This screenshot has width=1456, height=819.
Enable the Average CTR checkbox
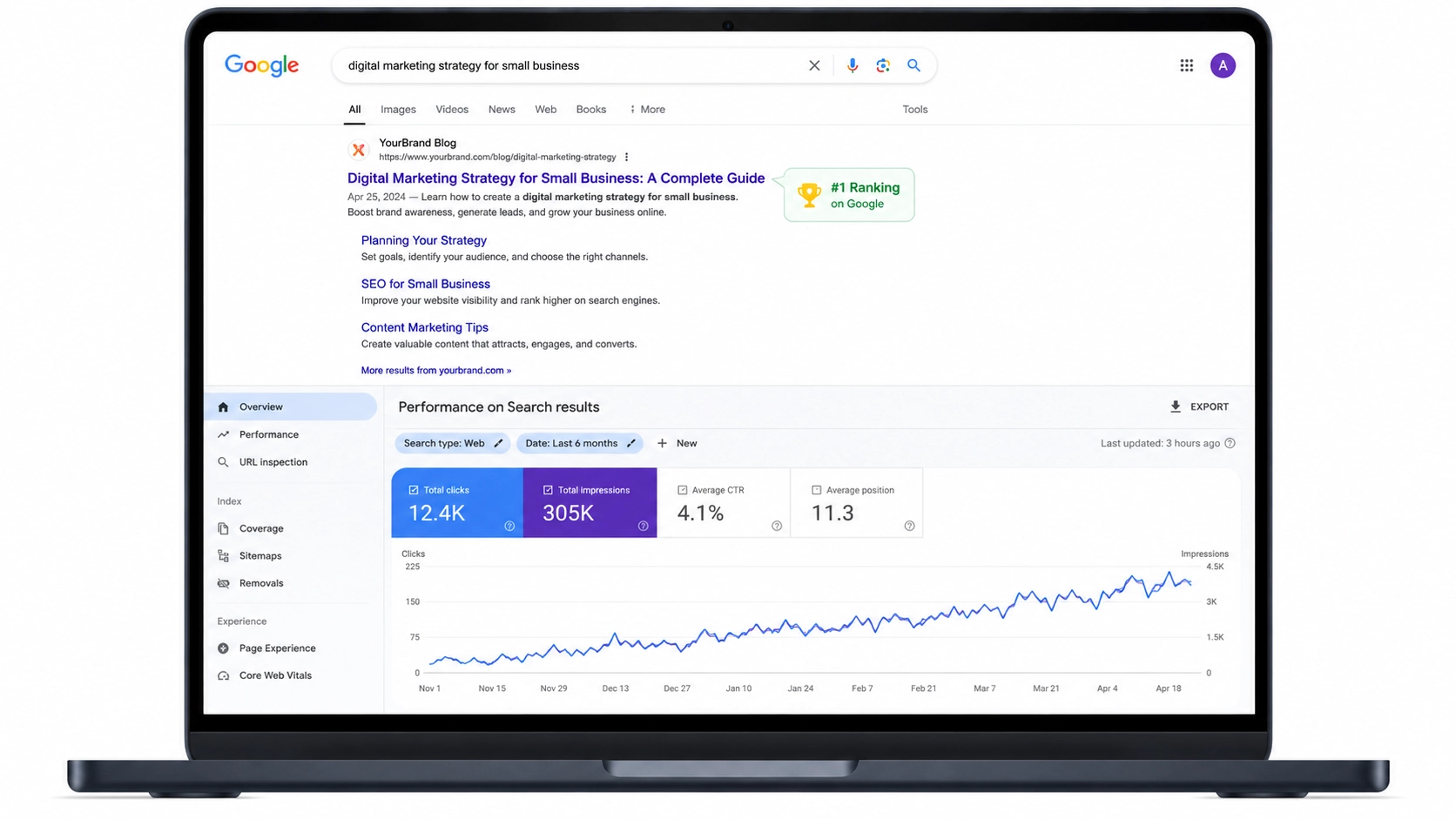pos(682,490)
